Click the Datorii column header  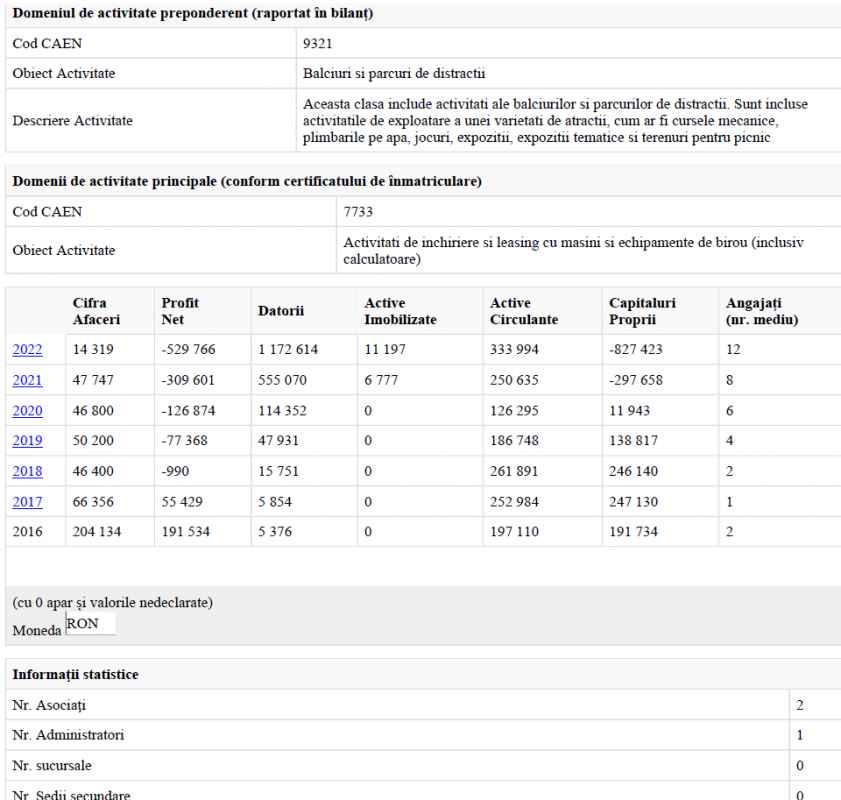coord(281,311)
